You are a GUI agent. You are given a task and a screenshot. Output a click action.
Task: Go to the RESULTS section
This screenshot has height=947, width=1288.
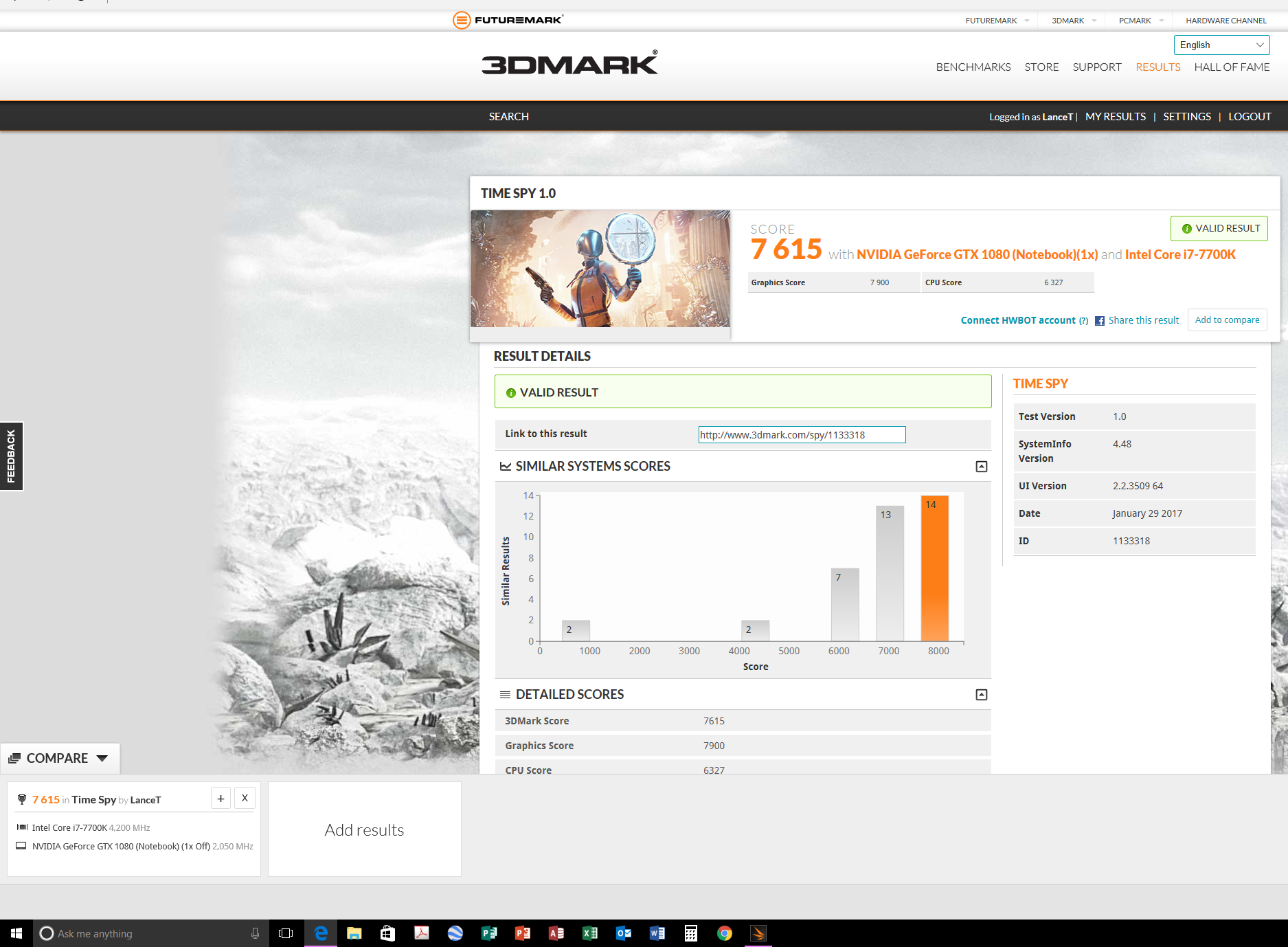click(1158, 67)
